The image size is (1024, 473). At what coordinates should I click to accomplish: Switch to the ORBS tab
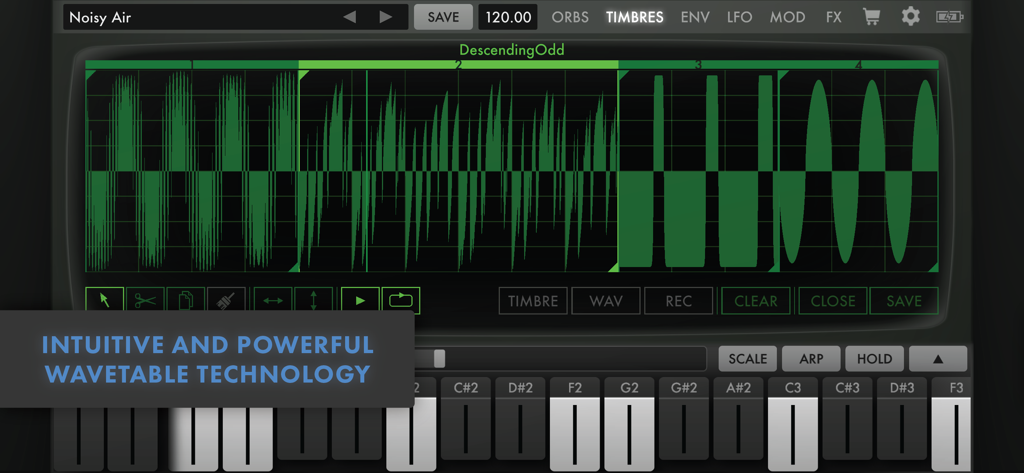(570, 17)
